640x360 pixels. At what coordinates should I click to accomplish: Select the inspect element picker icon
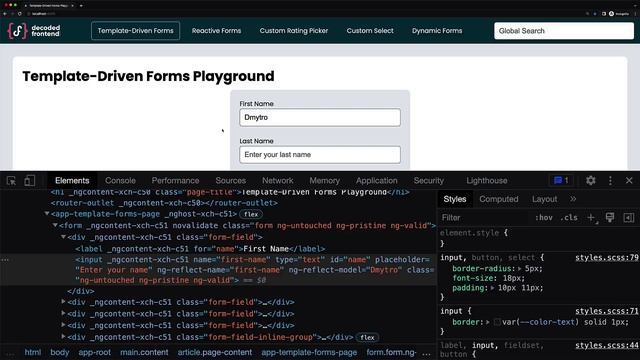11,180
